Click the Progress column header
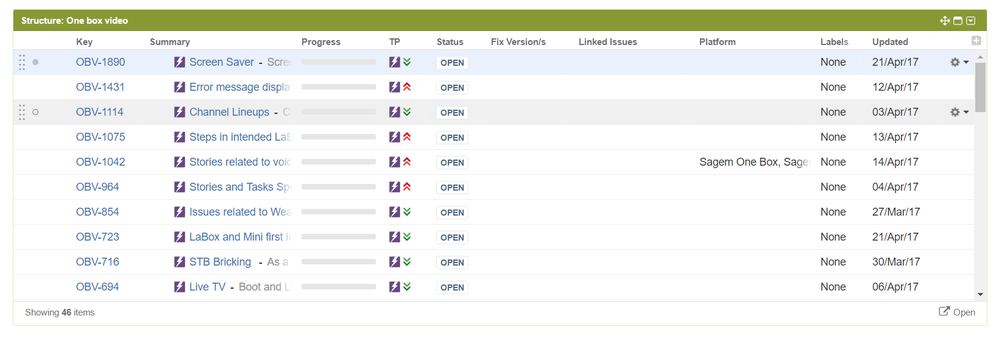 point(320,42)
